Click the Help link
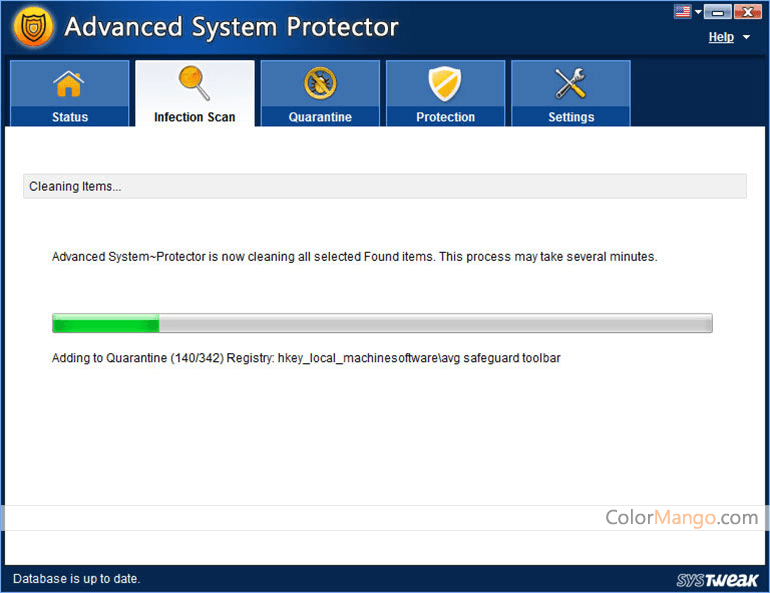Viewport: 770px width, 593px height. pos(721,37)
